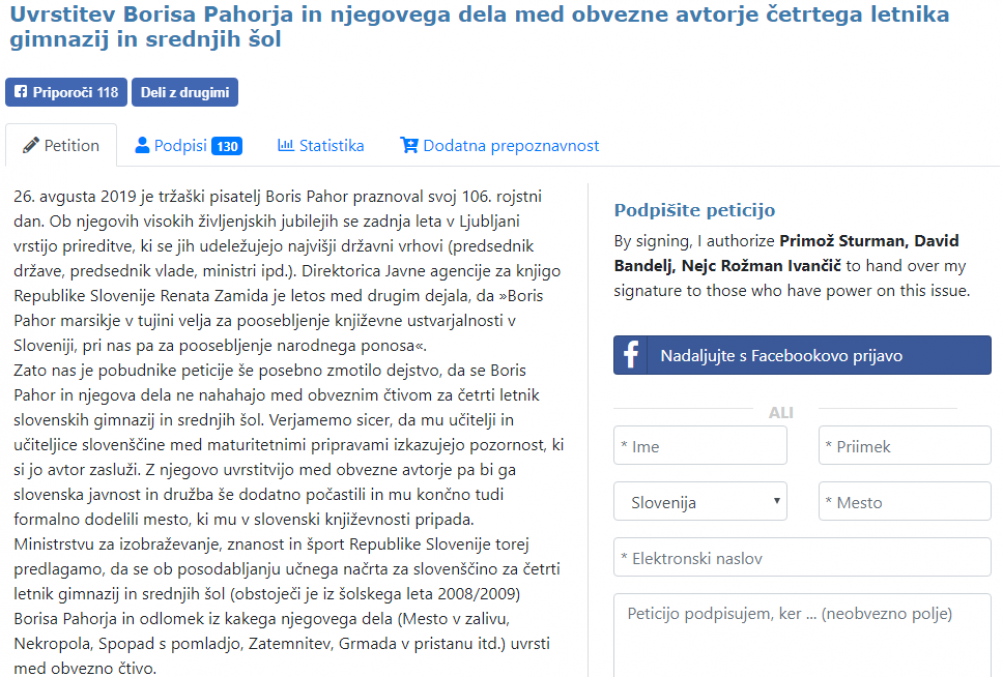Open the Slovenija country dropdown
Image resolution: width=1003 pixels, height=677 pixels.
tap(700, 502)
